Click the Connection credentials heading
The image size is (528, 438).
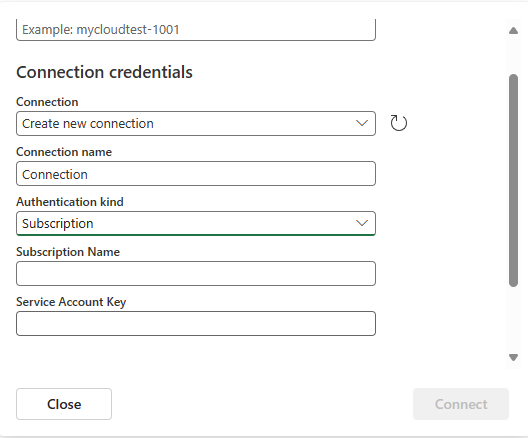(104, 72)
